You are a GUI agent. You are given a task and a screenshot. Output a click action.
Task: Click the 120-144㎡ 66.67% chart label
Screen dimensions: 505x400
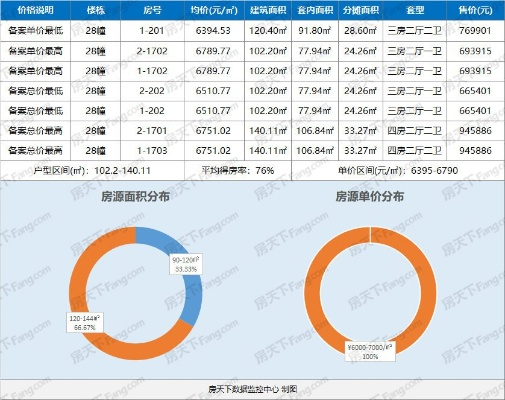pyautogui.click(x=85, y=323)
